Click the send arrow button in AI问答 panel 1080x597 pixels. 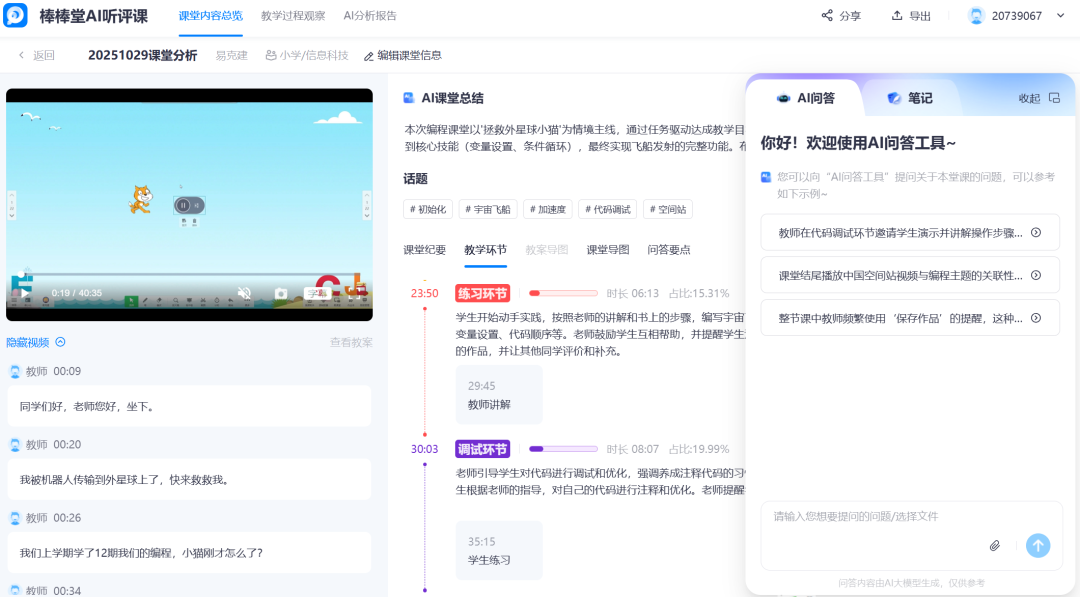click(1037, 545)
